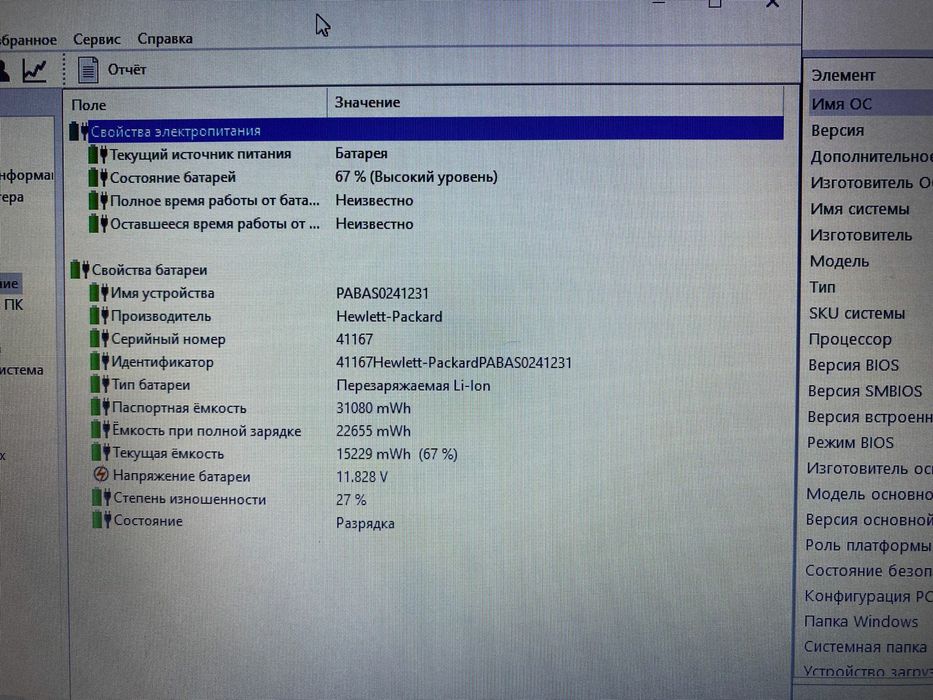Viewport: 933px width, 700px height.
Task: Click the Отчёт document icon
Action: point(88,70)
